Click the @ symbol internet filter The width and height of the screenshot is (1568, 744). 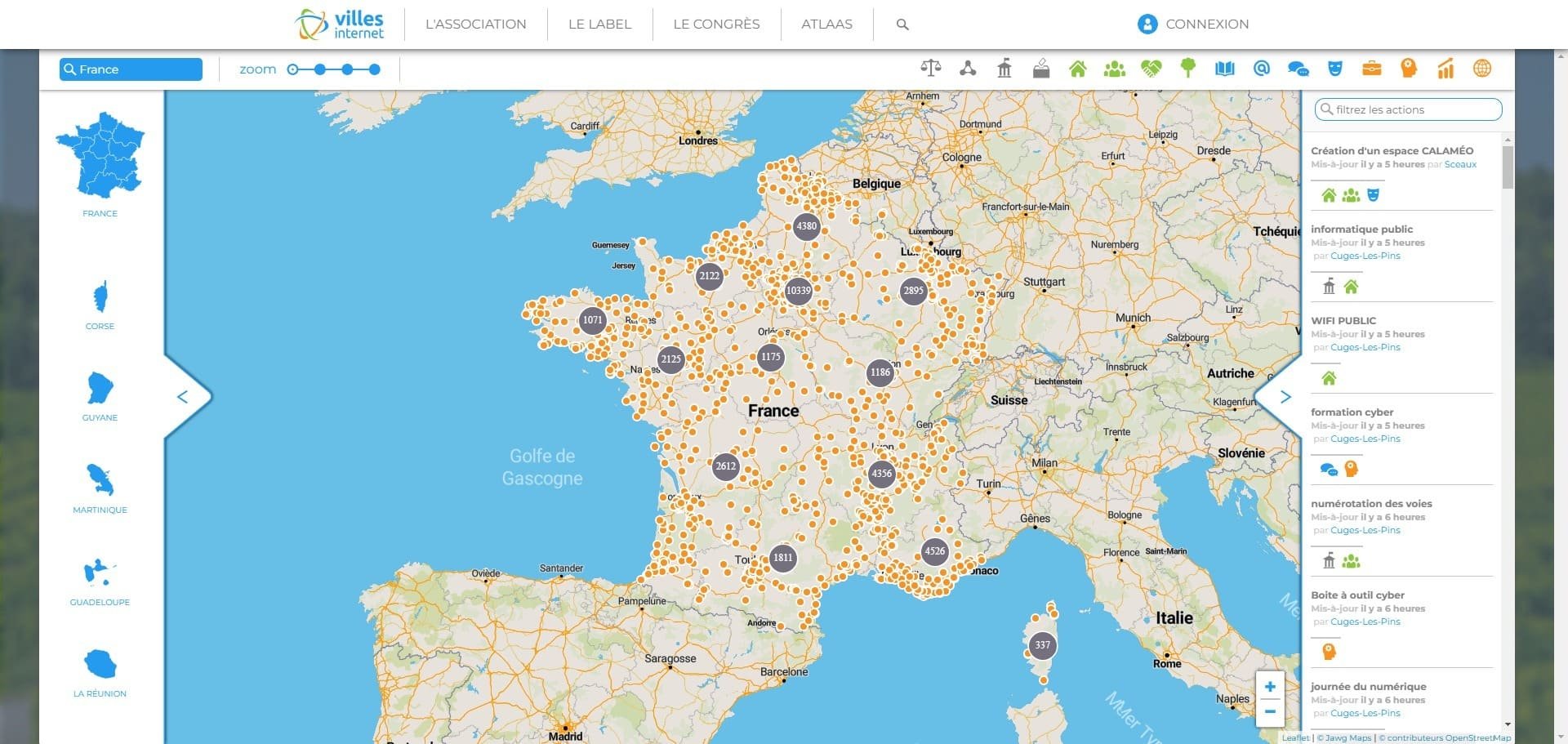tap(1262, 69)
